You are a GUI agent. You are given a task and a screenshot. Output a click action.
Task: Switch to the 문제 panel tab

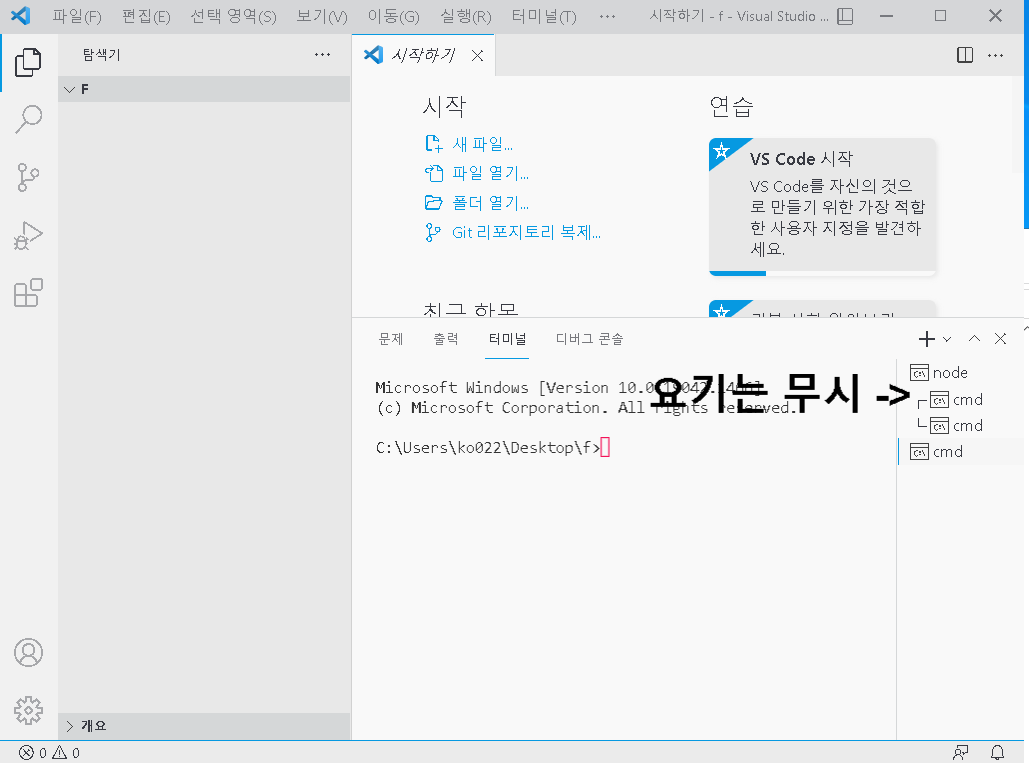click(x=390, y=339)
